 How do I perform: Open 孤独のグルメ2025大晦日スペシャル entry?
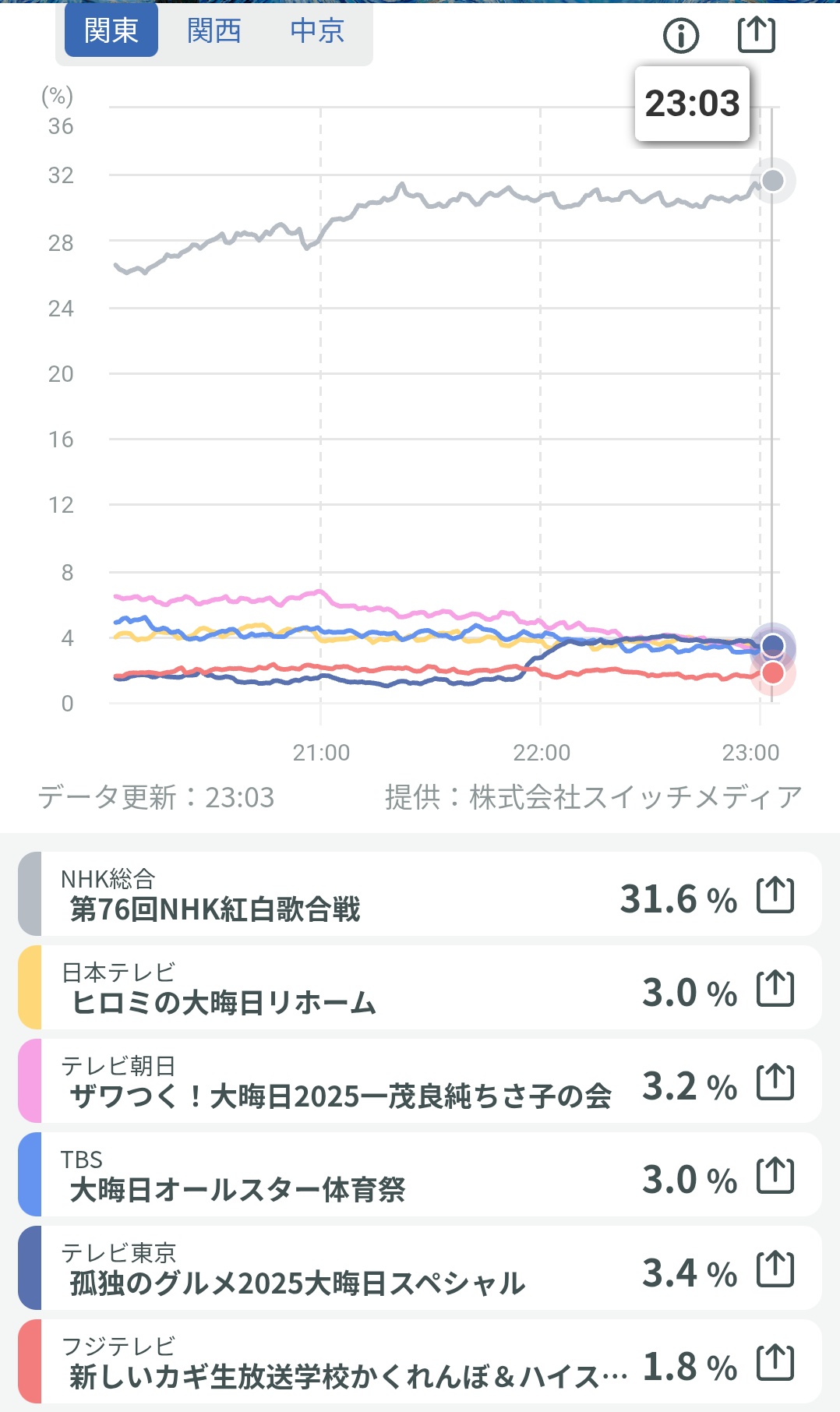[x=298, y=1283]
